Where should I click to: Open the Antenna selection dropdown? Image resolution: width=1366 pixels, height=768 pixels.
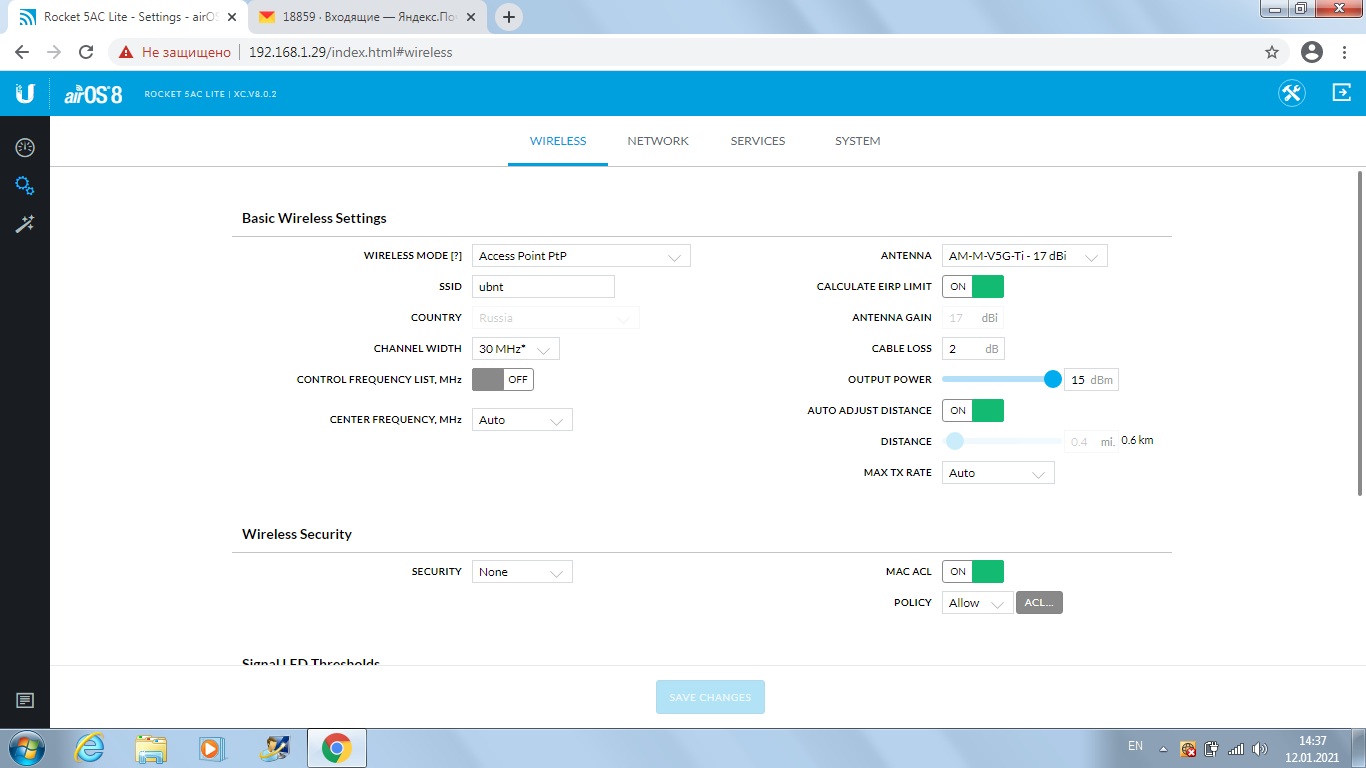point(1025,256)
